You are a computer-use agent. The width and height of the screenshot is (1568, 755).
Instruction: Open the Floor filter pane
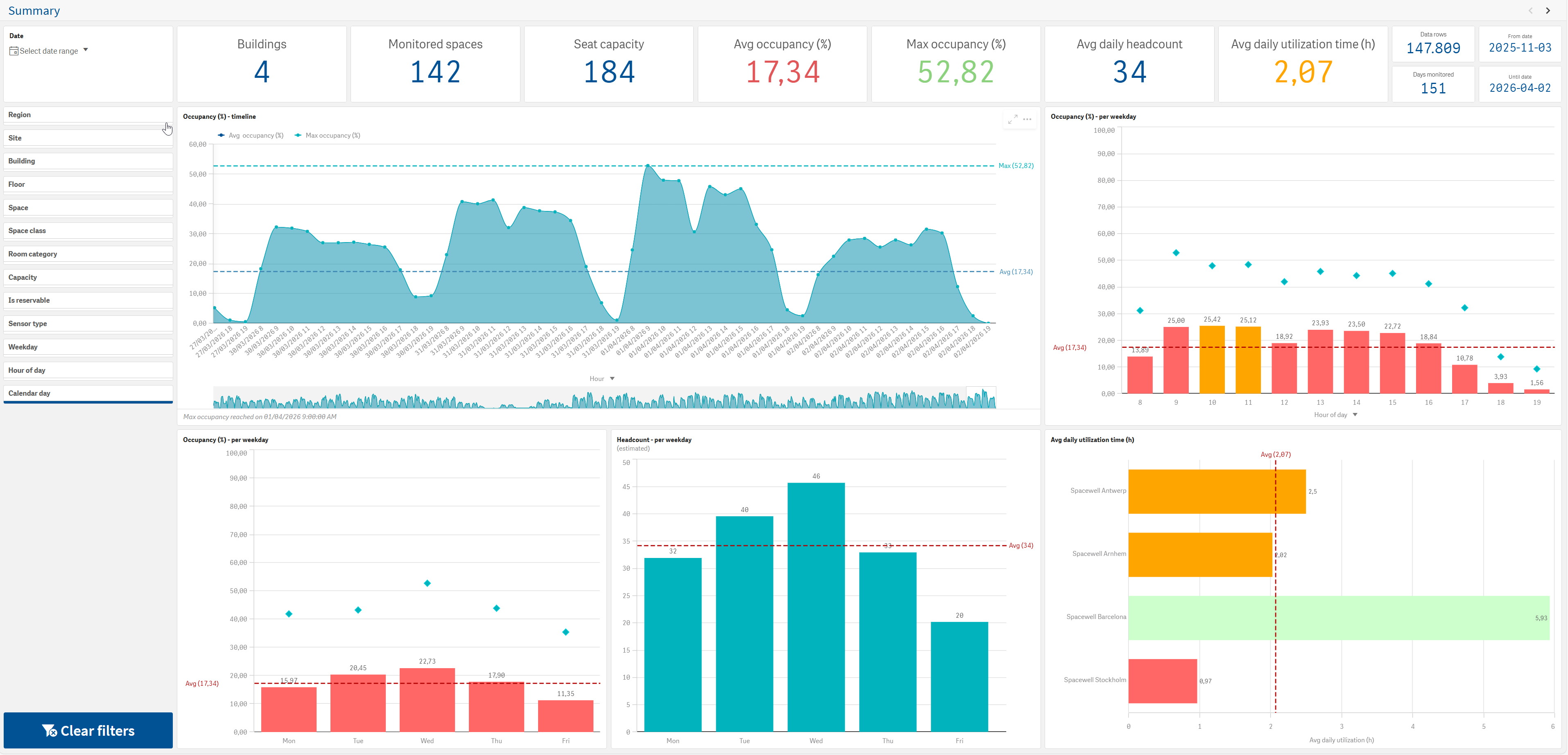coord(88,184)
